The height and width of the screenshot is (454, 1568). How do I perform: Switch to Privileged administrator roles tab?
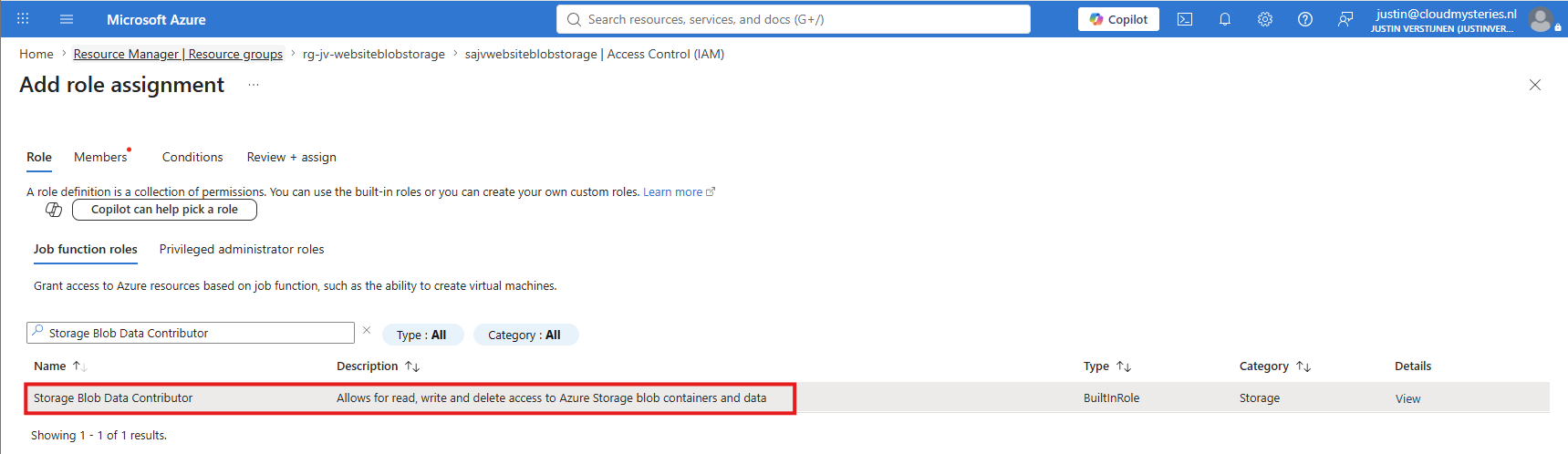(x=242, y=249)
